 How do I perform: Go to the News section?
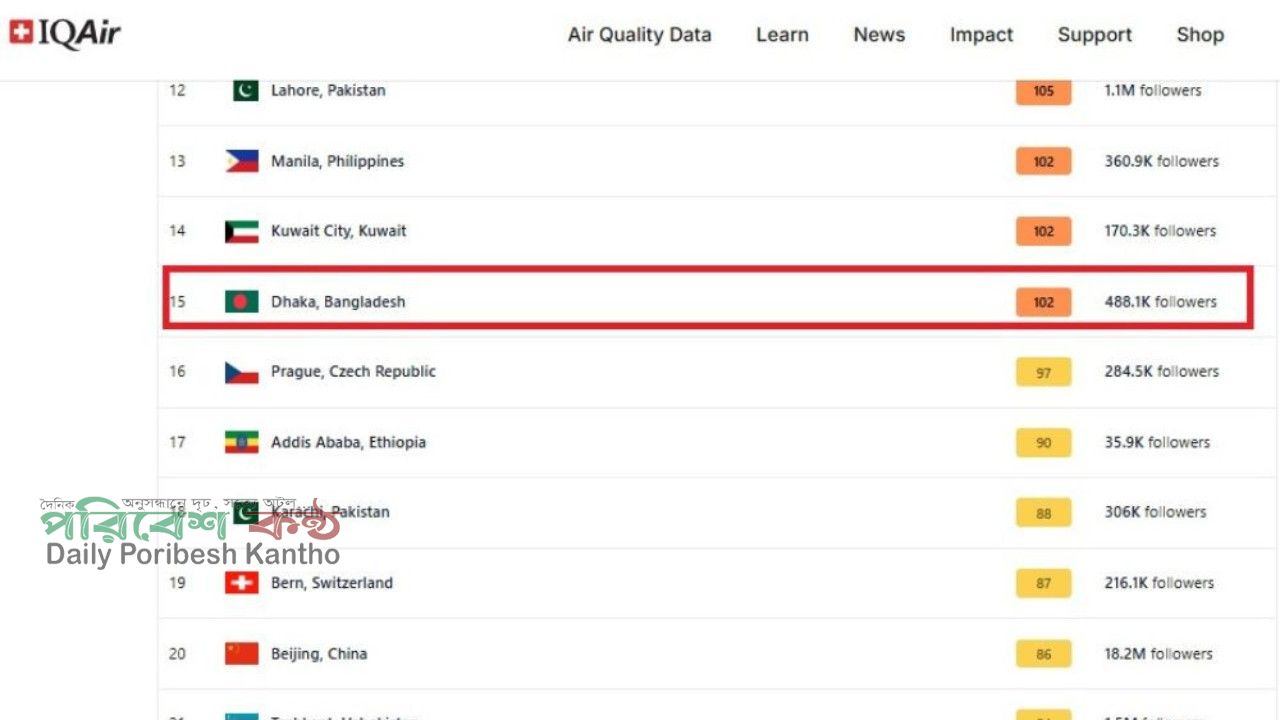(x=879, y=35)
